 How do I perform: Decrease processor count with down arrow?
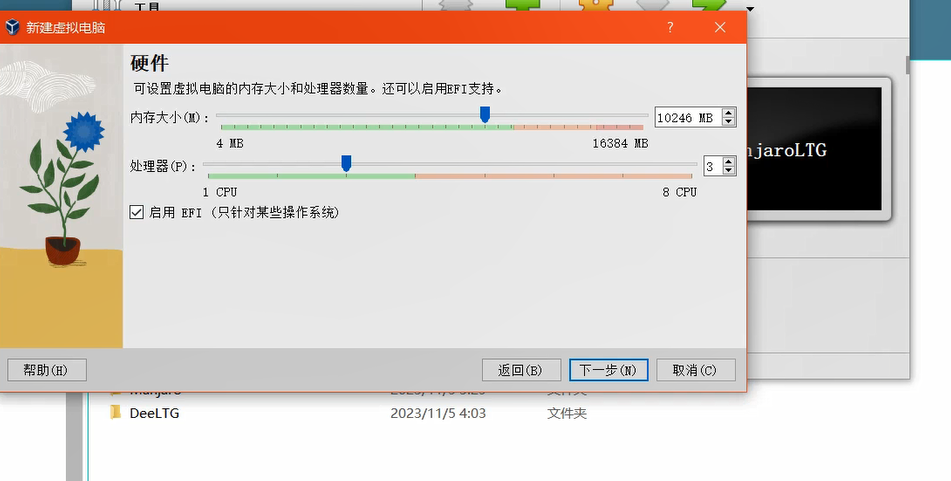[x=729, y=170]
